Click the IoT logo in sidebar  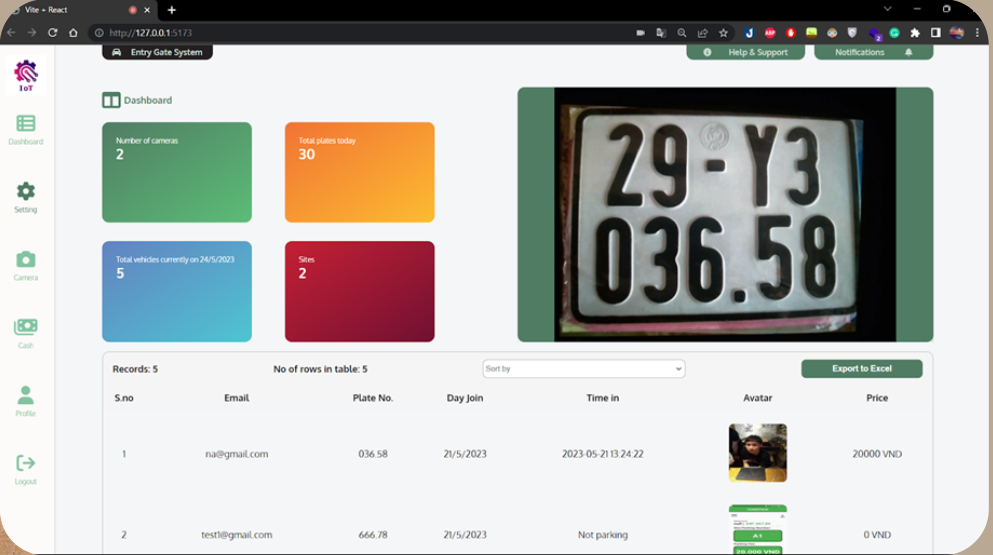[26, 75]
